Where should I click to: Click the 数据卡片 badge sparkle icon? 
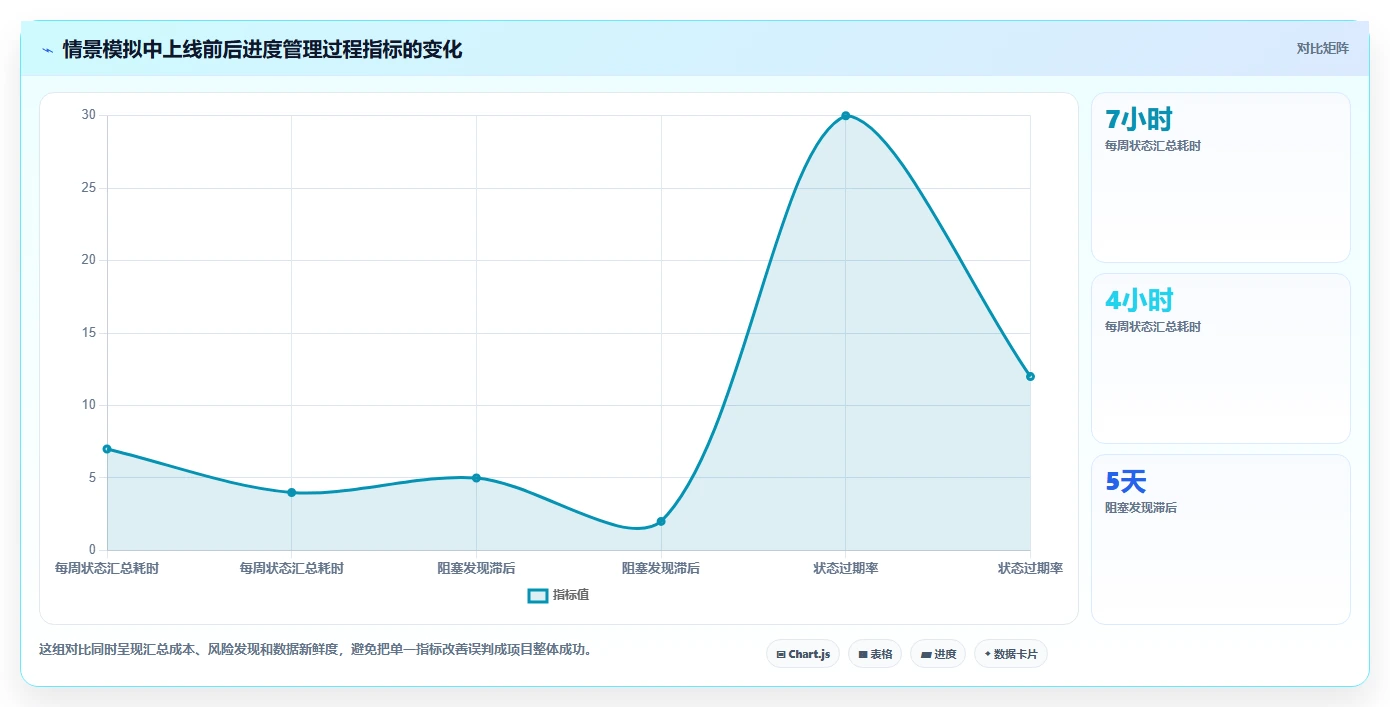pos(987,654)
